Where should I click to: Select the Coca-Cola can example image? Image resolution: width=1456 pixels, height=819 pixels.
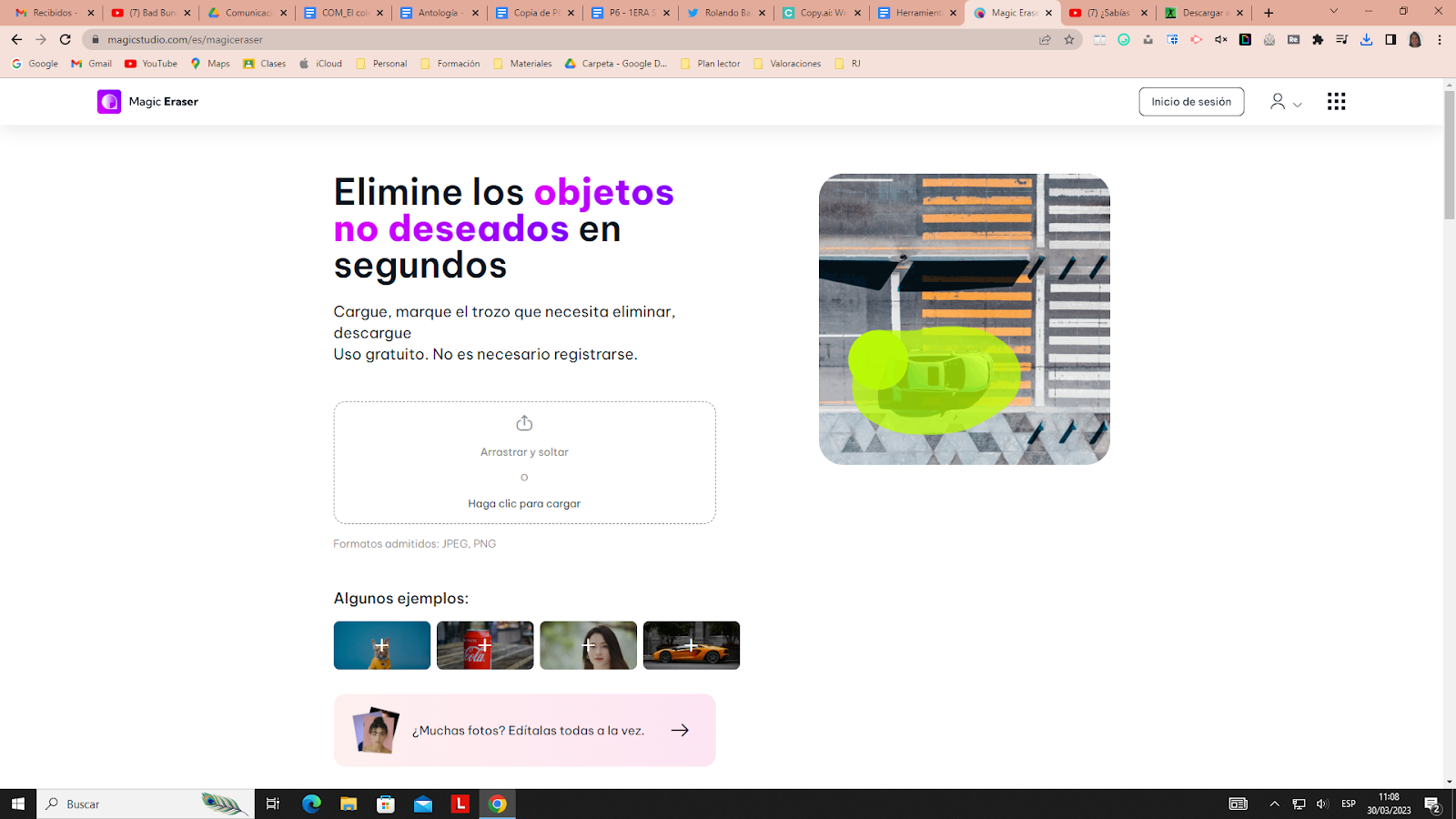tap(485, 645)
